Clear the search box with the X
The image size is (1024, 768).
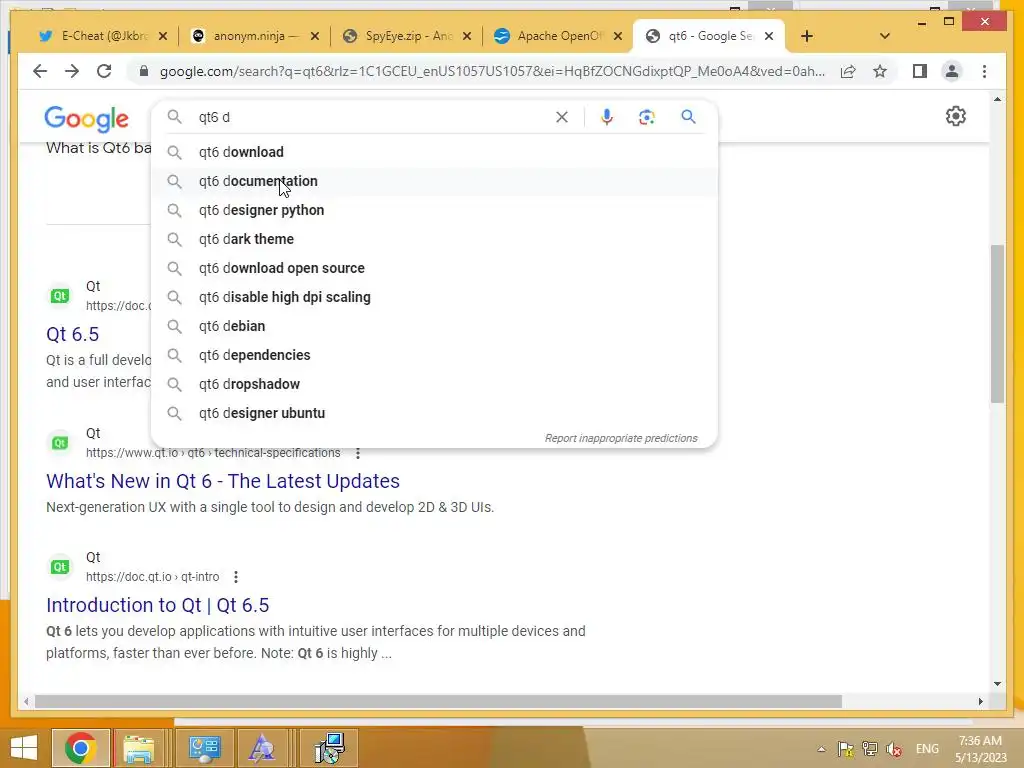[562, 117]
